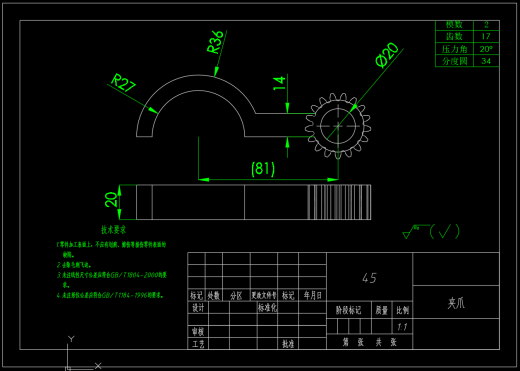
Task: Select the 批准 cell
Action: click(x=288, y=344)
